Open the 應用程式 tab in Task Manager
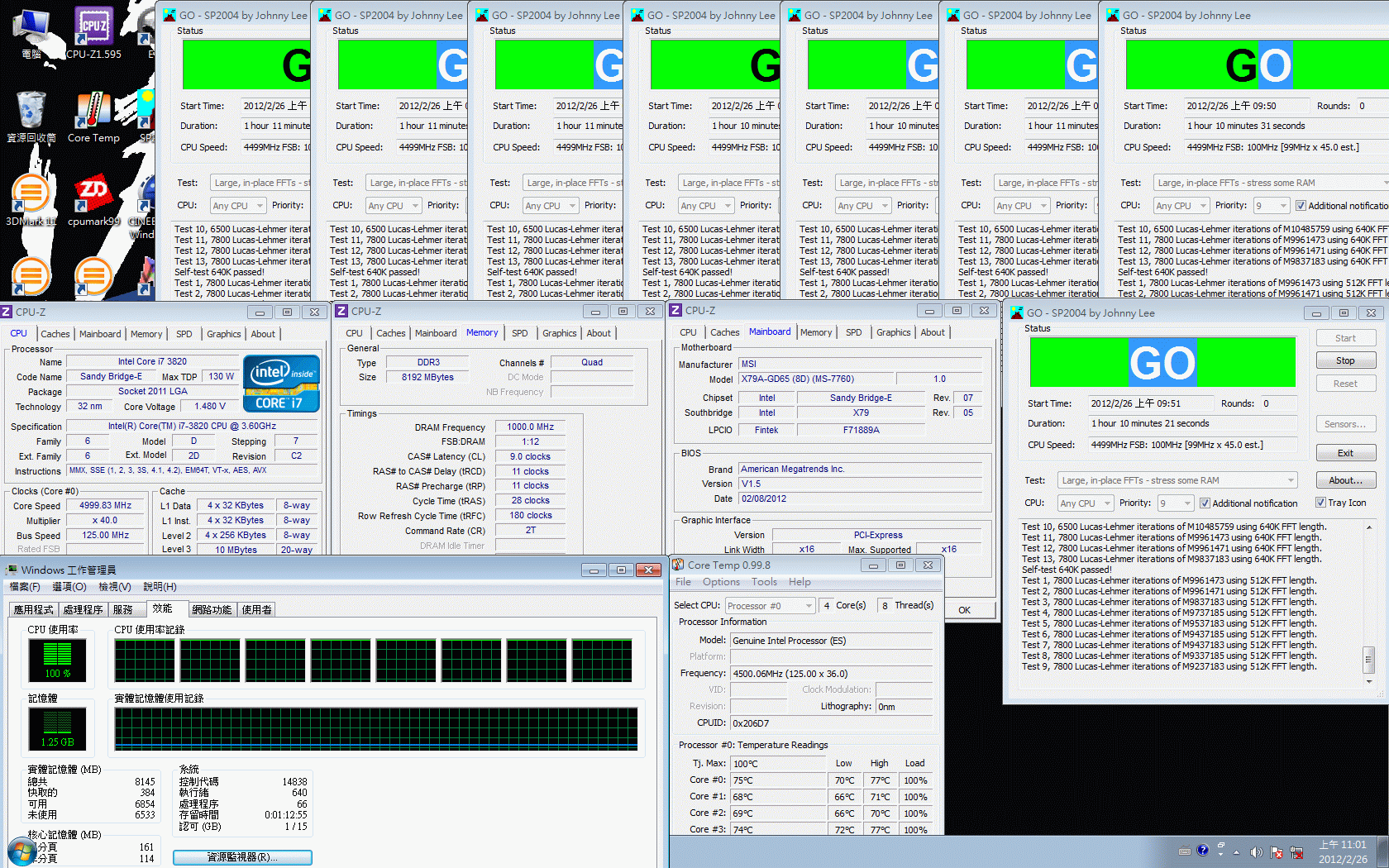 click(33, 609)
